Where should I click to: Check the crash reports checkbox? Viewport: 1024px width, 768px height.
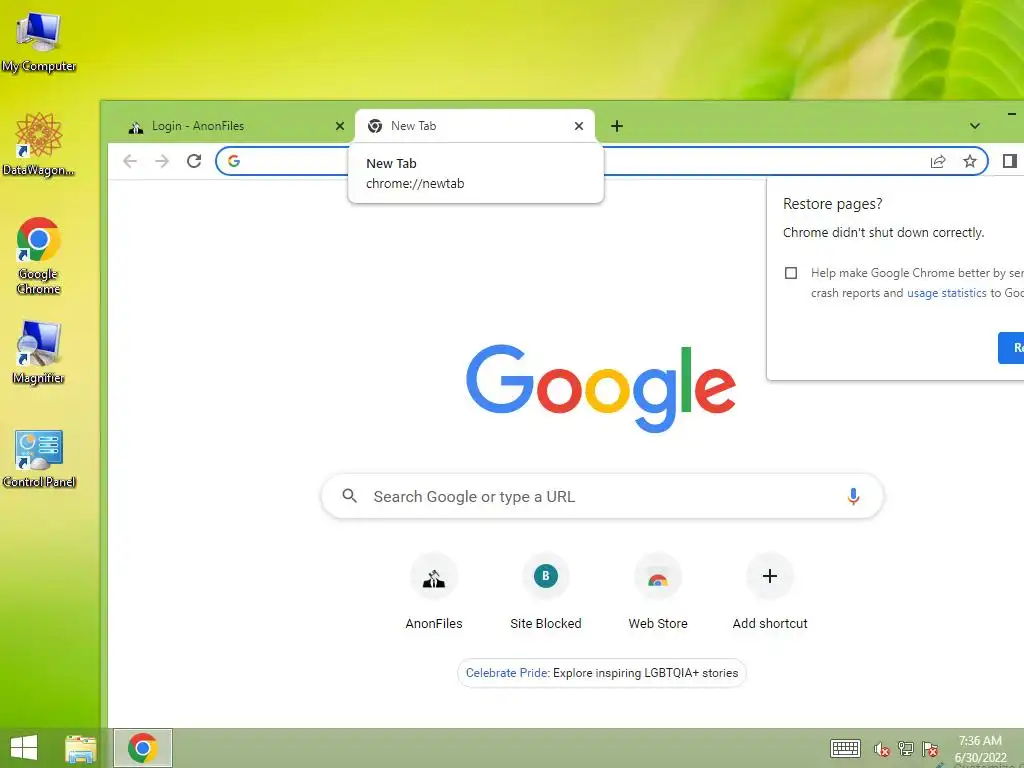tap(791, 273)
